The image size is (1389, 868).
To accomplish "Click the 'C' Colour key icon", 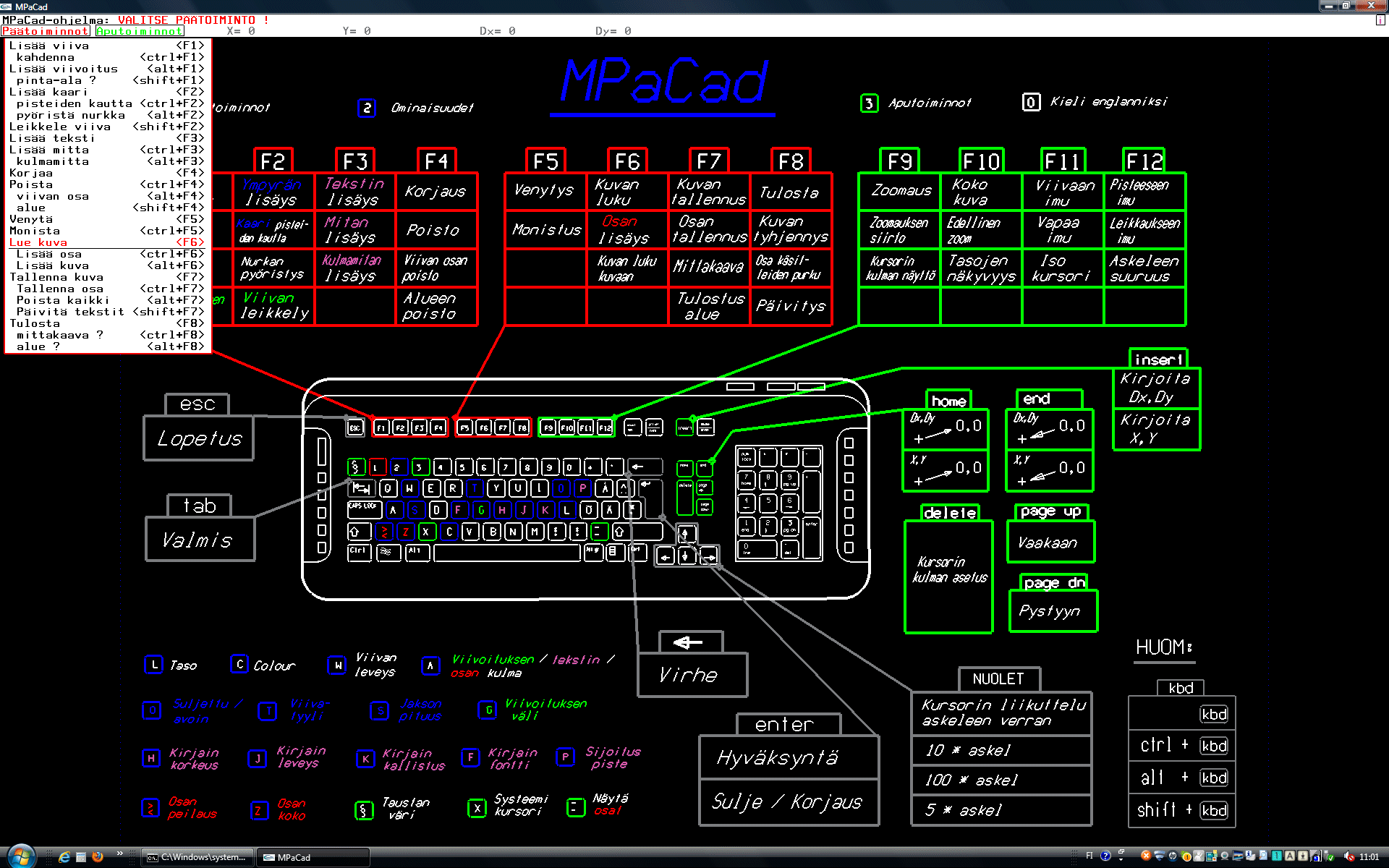I will pyautogui.click(x=239, y=664).
